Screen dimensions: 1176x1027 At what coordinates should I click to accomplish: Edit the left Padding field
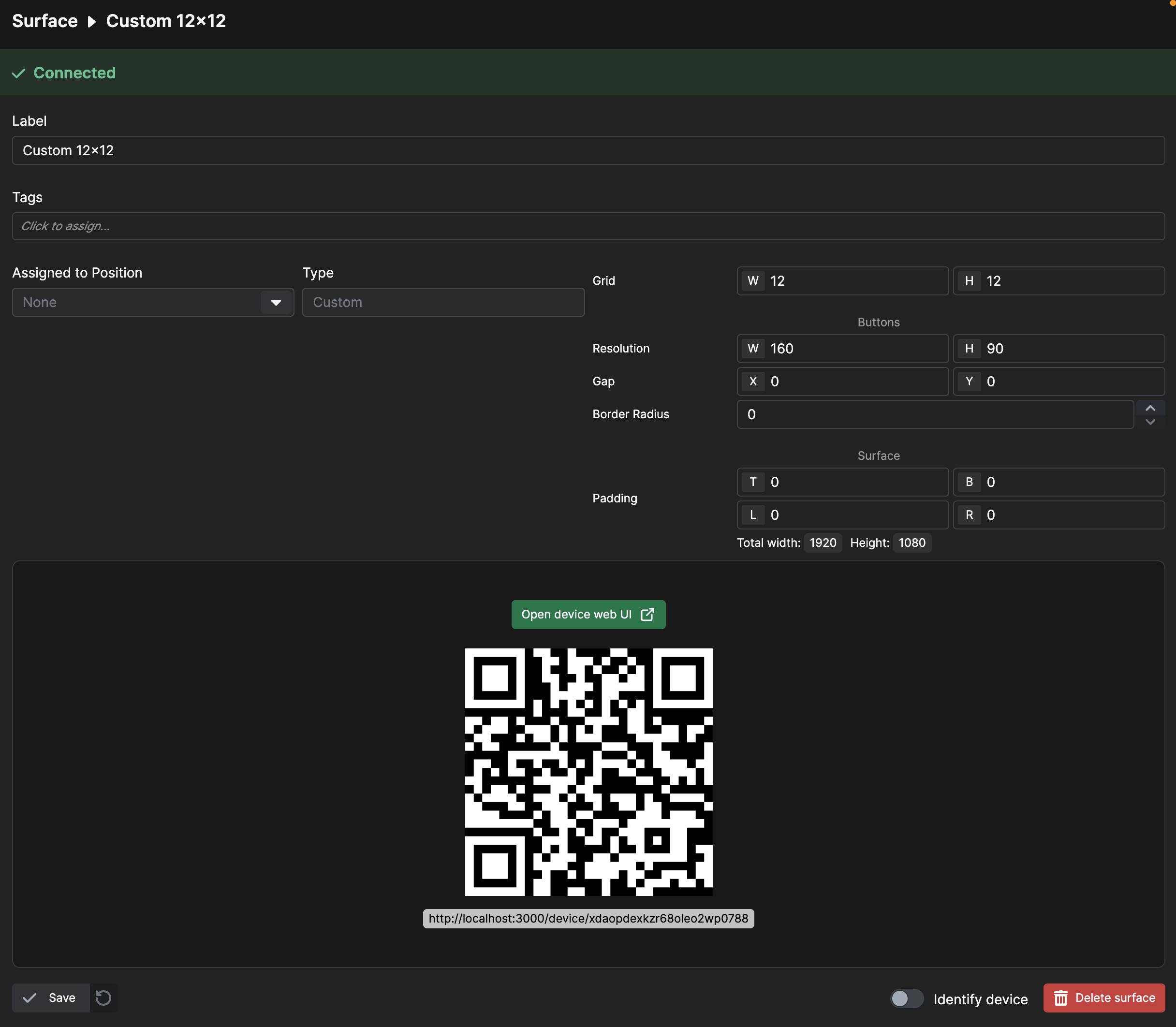[842, 515]
